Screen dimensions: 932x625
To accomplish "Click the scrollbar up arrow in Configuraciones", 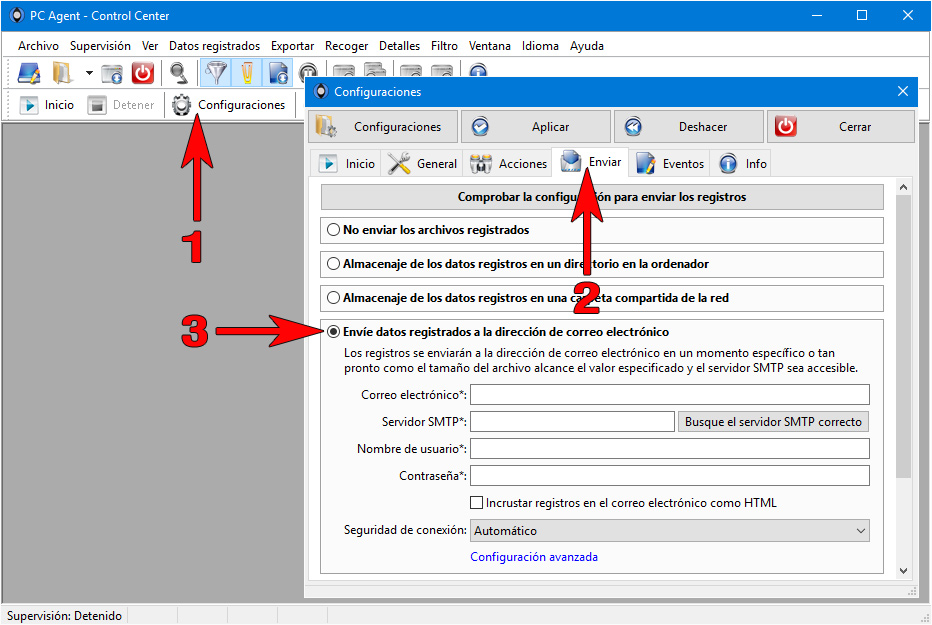I will 903,188.
